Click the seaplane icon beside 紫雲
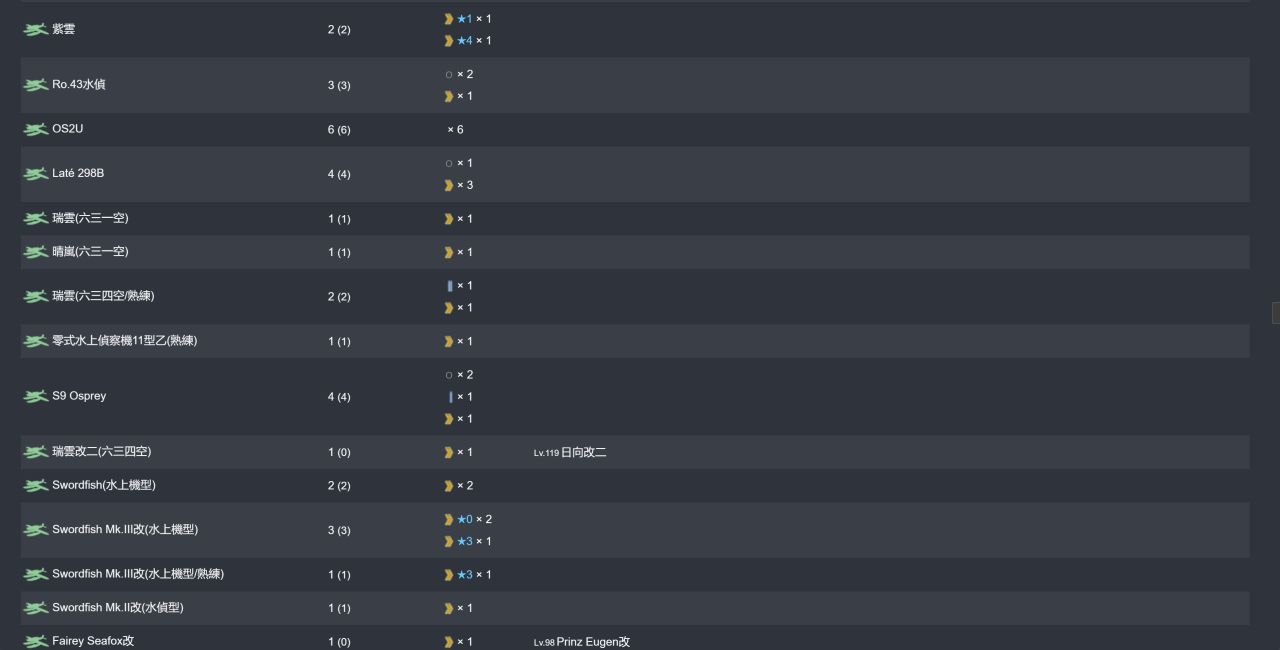 [x=35, y=30]
